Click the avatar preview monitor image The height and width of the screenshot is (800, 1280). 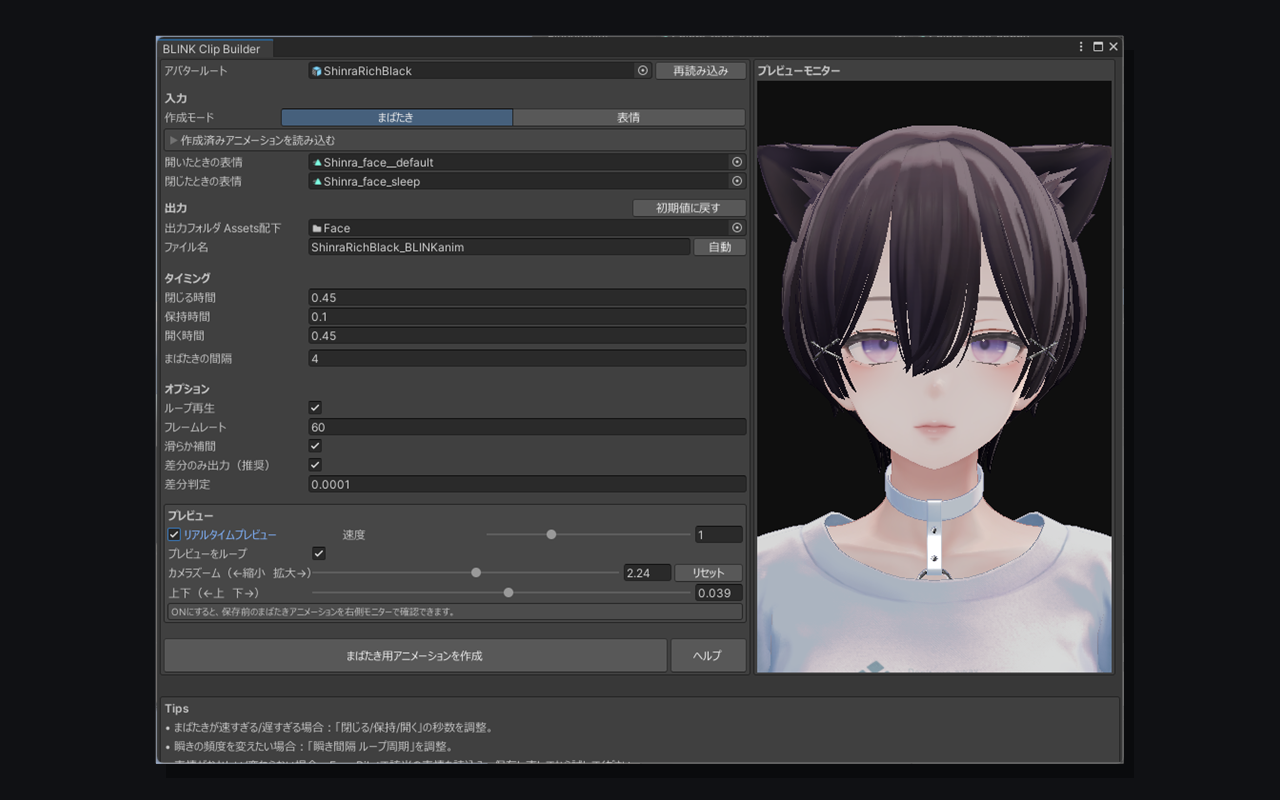934,377
